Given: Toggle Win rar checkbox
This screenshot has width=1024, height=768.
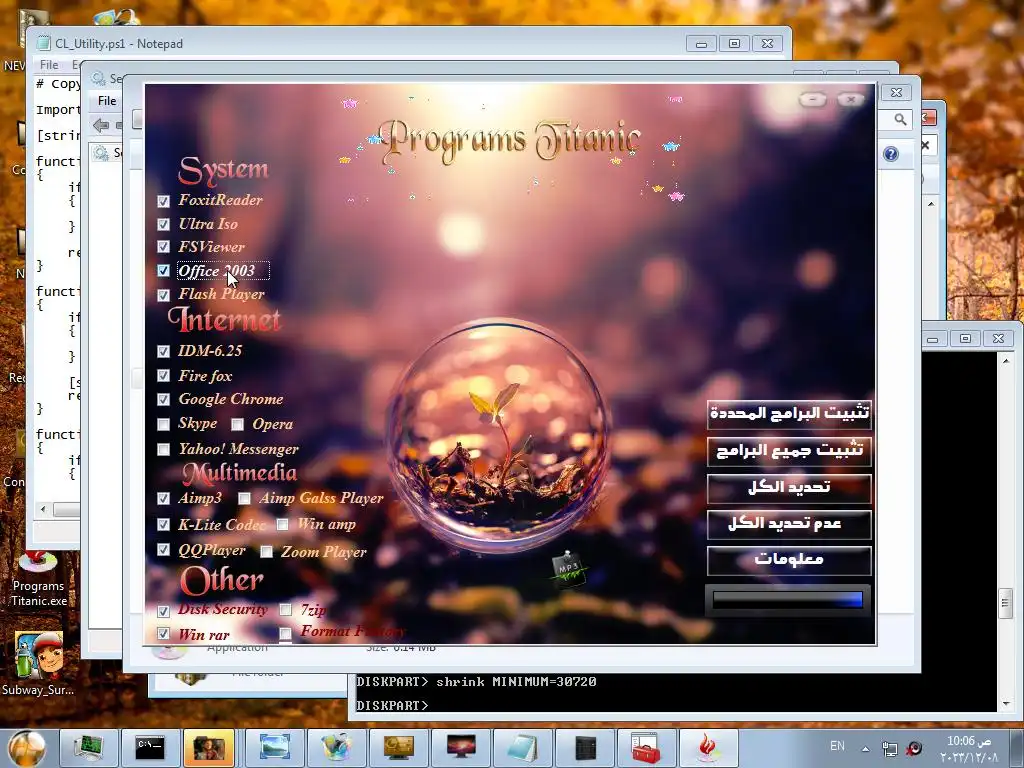Looking at the screenshot, I should pos(163,634).
